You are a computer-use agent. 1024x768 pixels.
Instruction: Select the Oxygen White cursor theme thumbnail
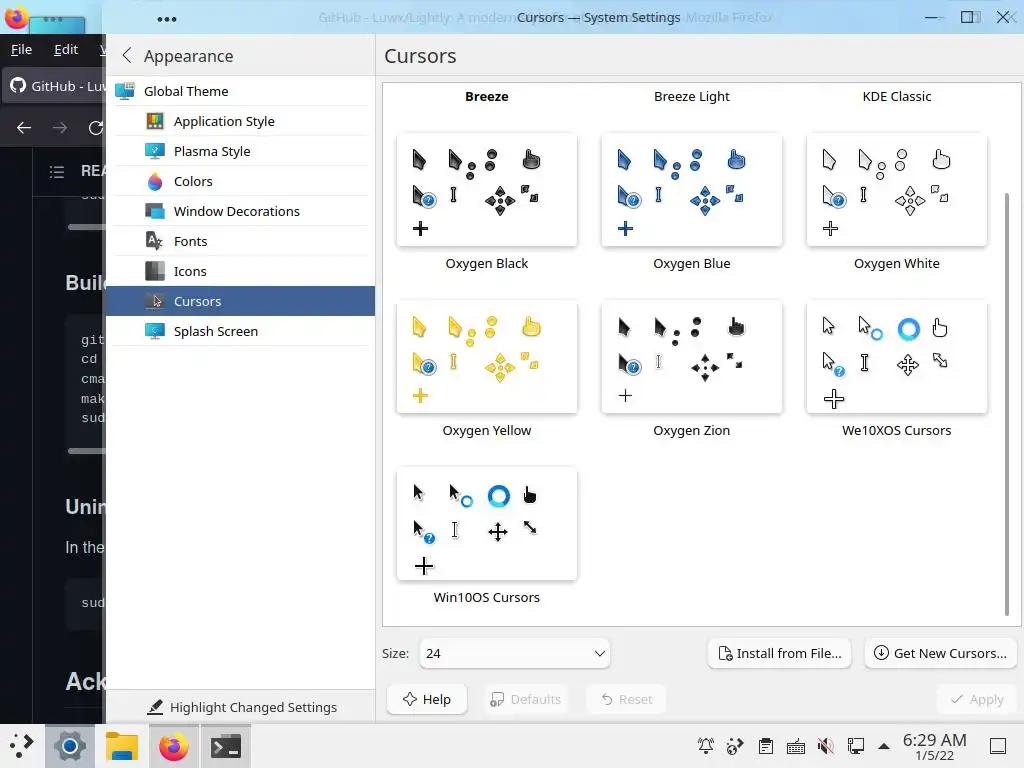tap(897, 190)
